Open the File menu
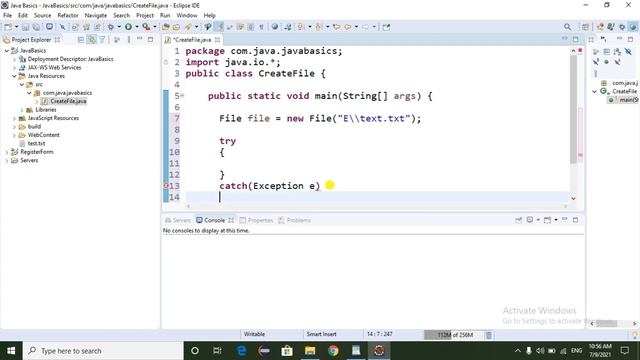The height and width of the screenshot is (360, 640). coord(7,16)
